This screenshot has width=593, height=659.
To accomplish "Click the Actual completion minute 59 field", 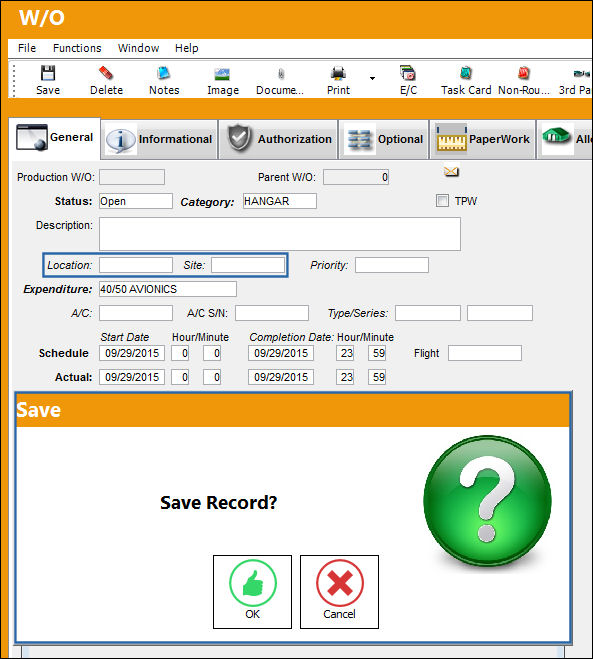I will click(x=377, y=377).
